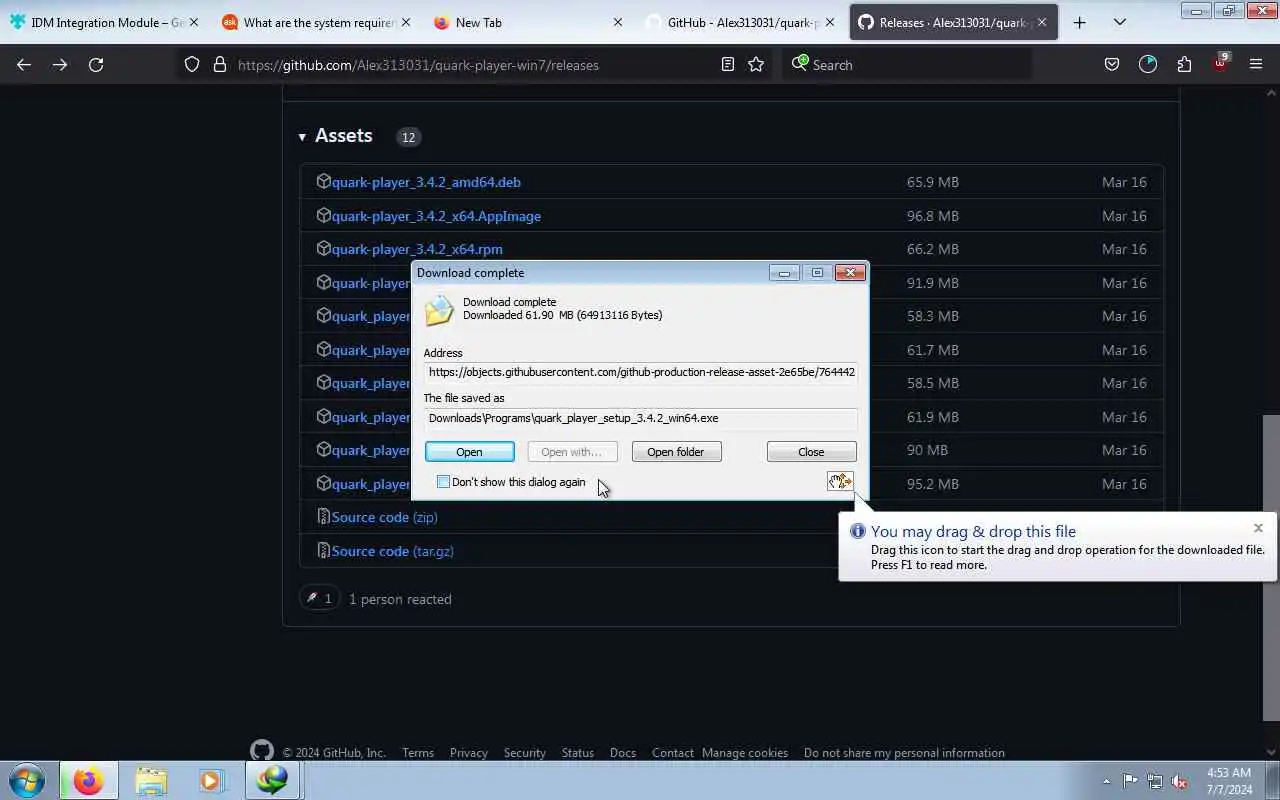Viewport: 1280px width, 800px height.
Task: Click the rocket reaction button
Action: (319, 599)
